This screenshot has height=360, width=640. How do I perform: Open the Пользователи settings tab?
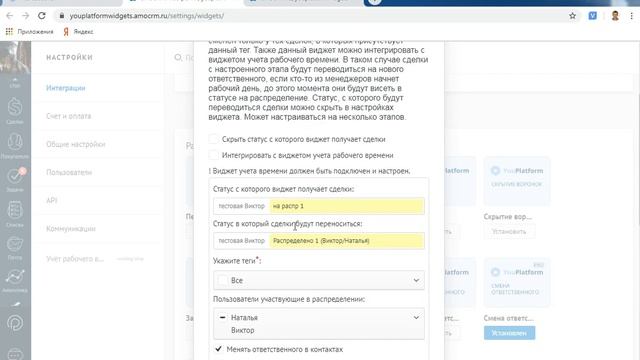click(69, 172)
